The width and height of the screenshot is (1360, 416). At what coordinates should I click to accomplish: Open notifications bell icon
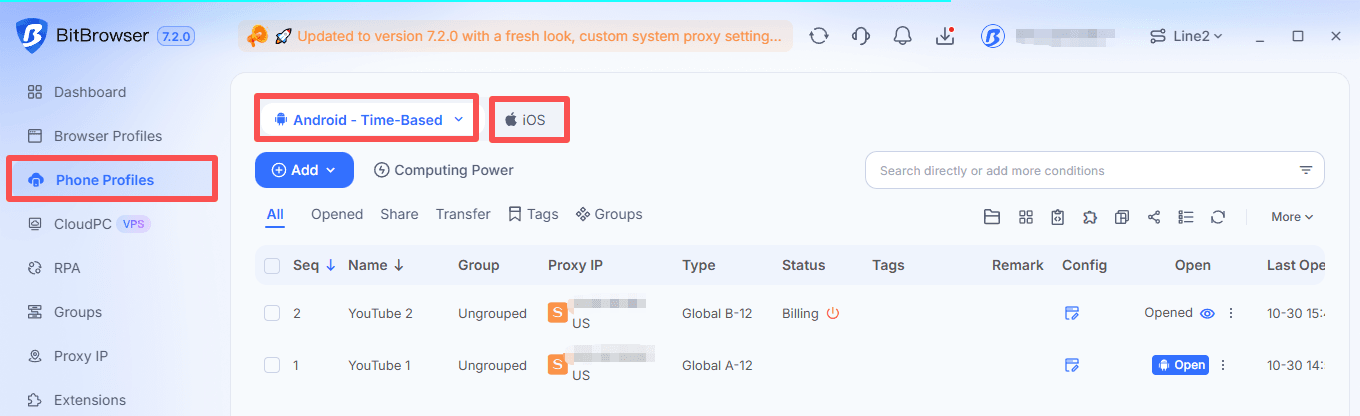[x=903, y=36]
